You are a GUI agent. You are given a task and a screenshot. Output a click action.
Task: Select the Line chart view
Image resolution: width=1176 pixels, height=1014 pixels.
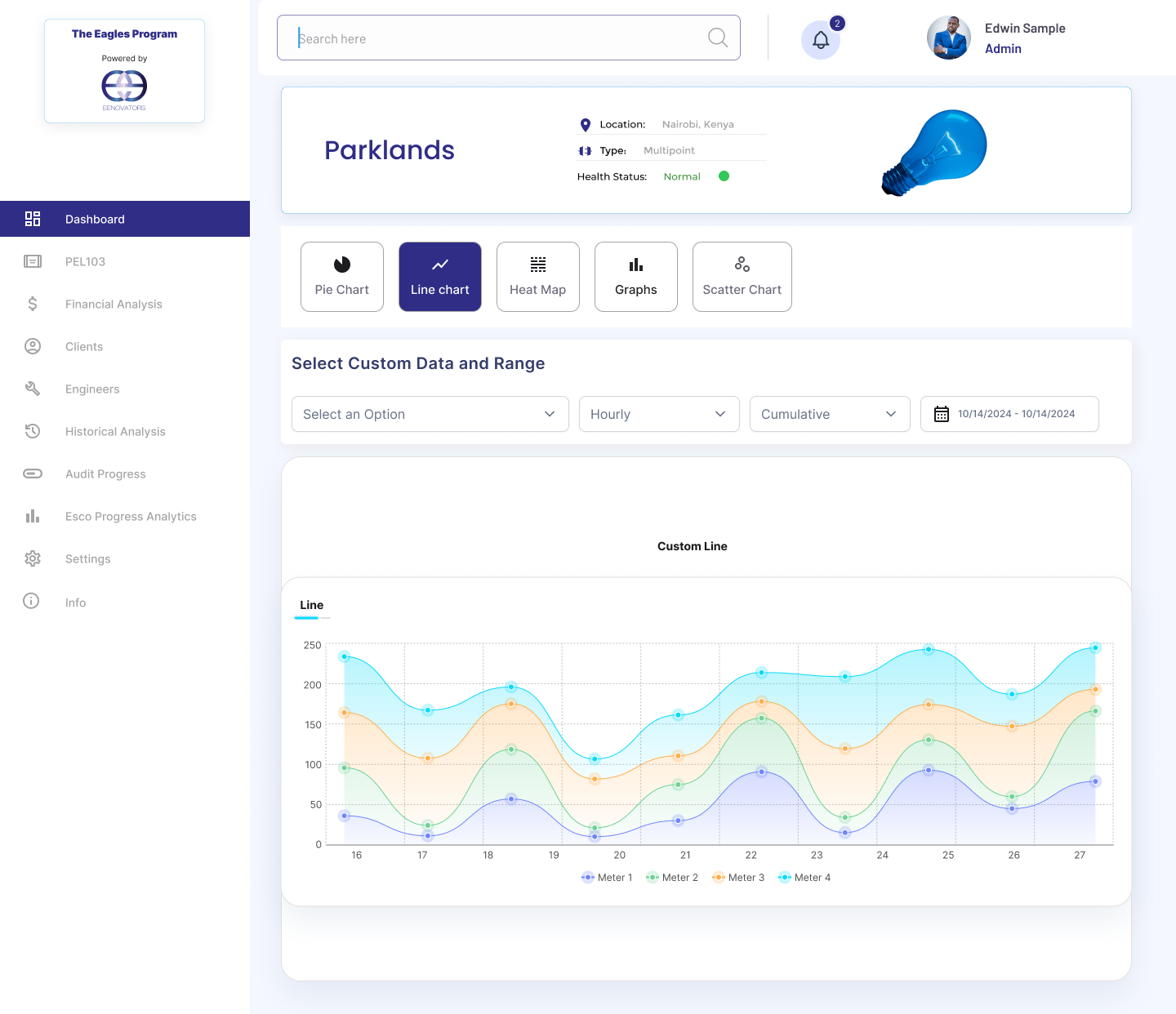pos(440,277)
